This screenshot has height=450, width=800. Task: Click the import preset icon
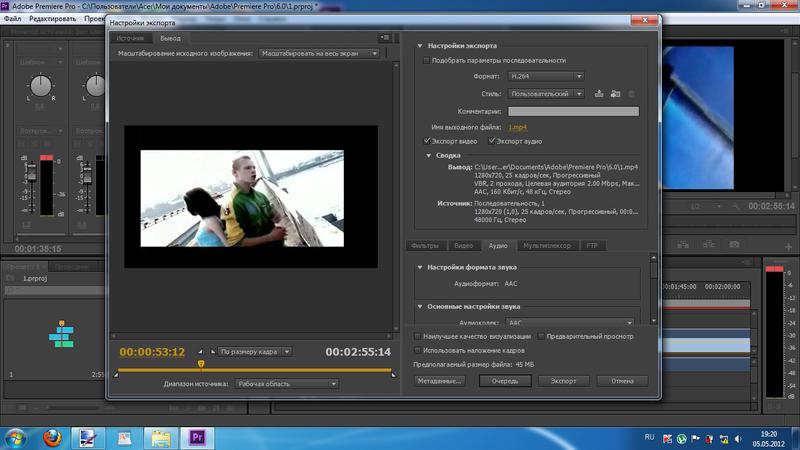point(615,94)
